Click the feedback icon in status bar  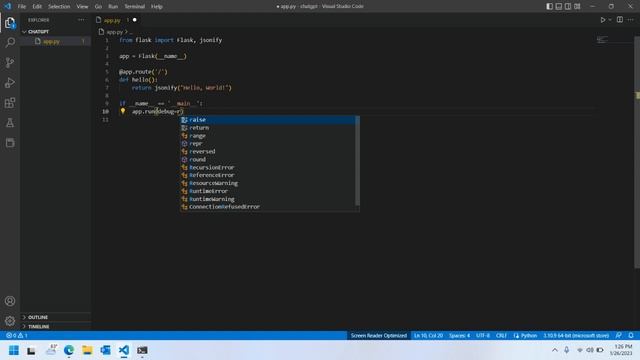619,336
